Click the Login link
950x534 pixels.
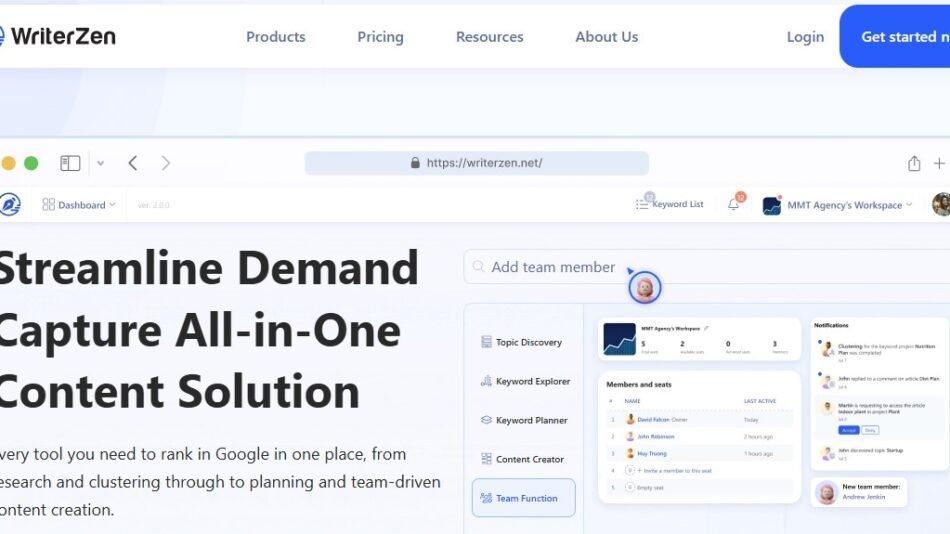coord(805,37)
